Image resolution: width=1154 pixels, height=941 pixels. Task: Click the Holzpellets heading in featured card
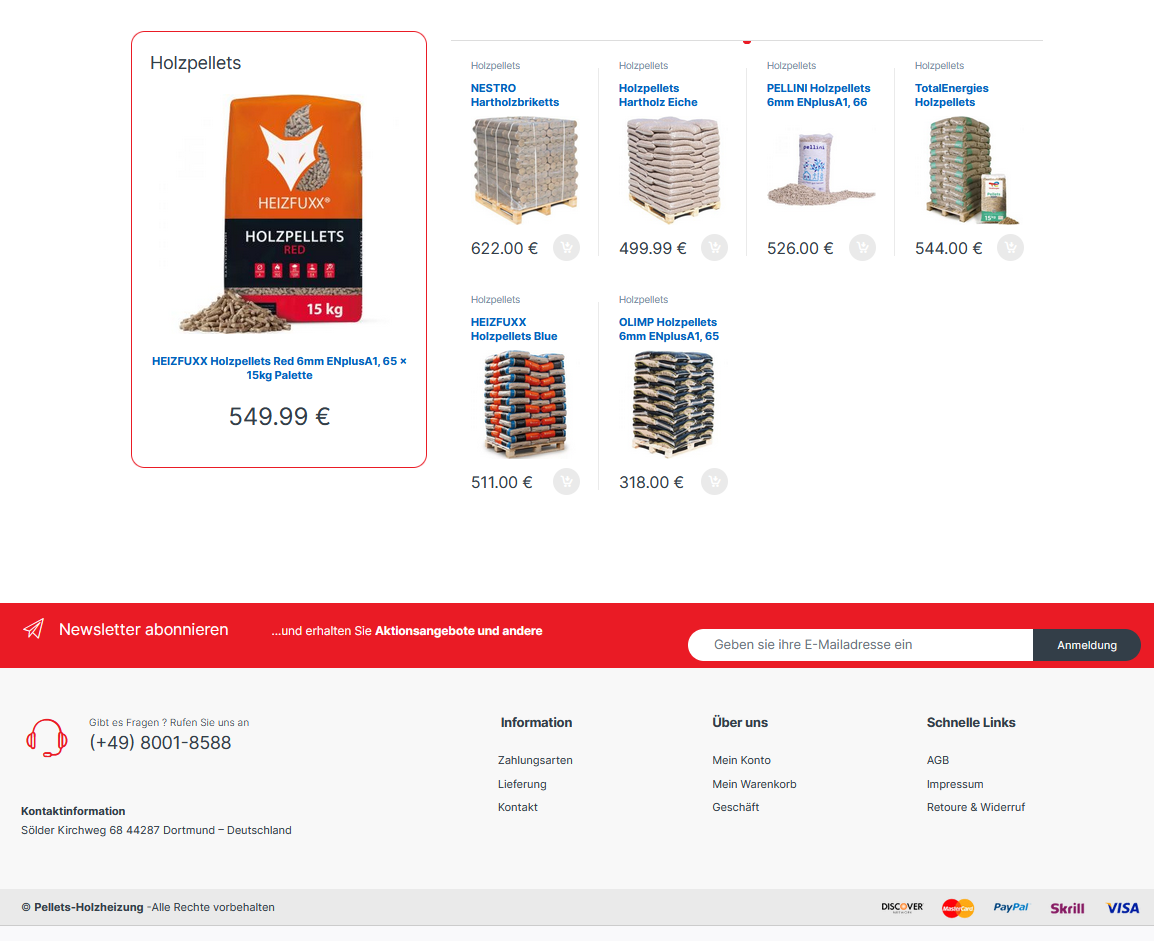click(195, 63)
